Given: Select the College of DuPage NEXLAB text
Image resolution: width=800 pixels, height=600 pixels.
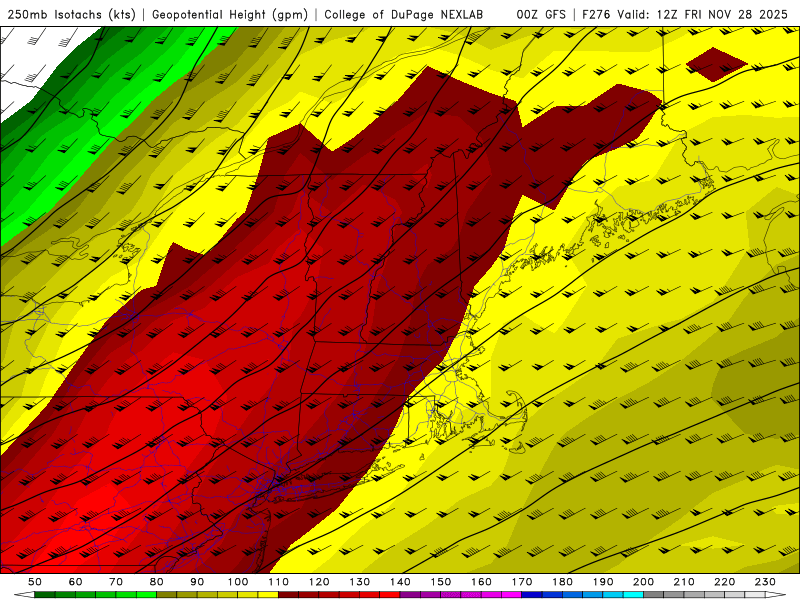Looking at the screenshot, I should click(x=403, y=14).
